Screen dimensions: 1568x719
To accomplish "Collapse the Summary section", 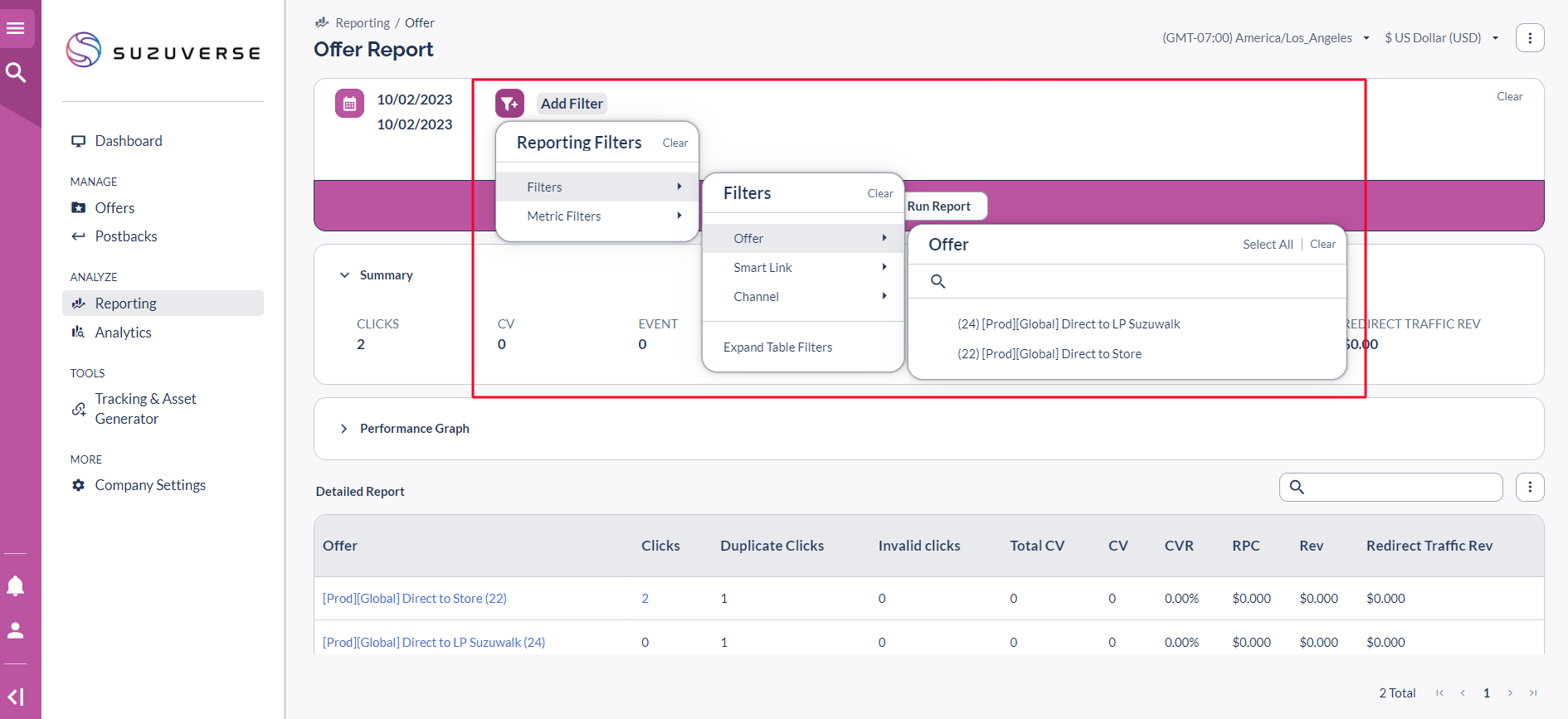I will click(344, 275).
